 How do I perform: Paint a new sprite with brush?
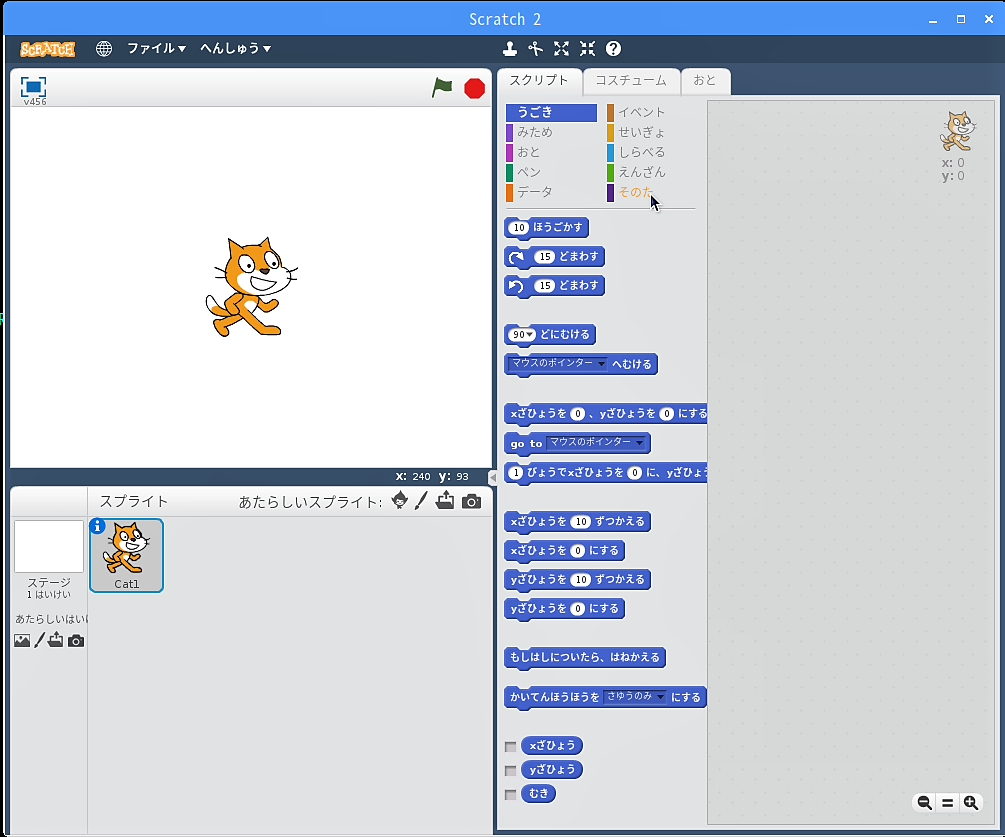point(421,501)
